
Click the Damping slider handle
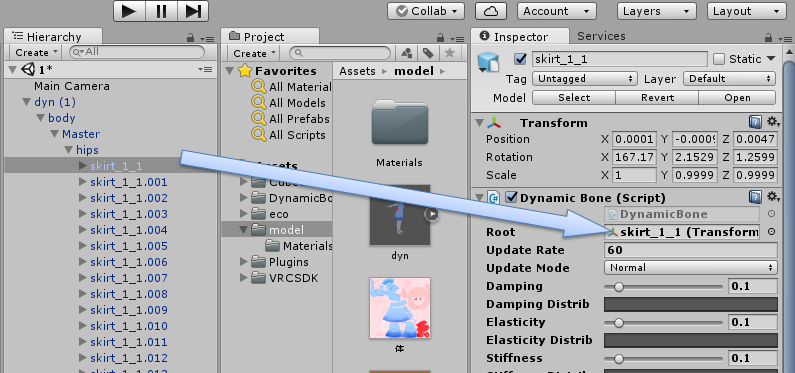pos(619,286)
